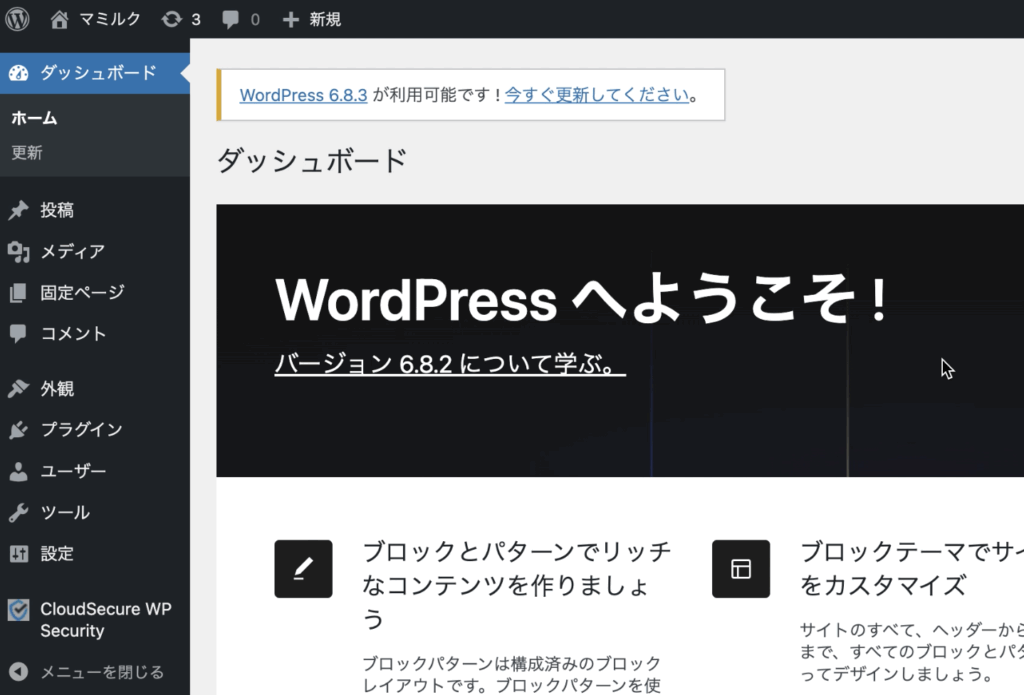Click the 設定 settings sliders icon

pos(18,553)
